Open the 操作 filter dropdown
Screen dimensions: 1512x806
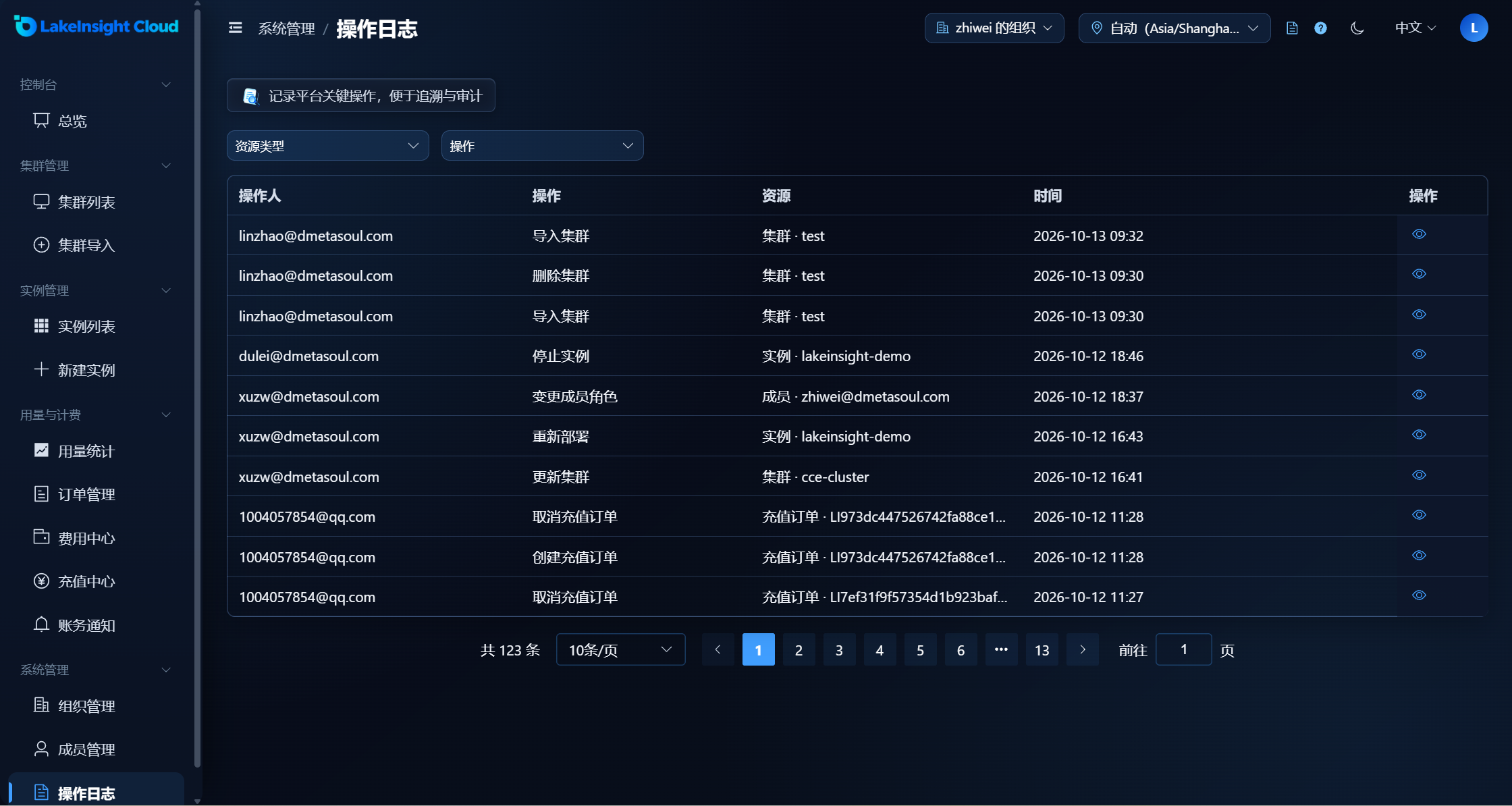pos(543,146)
